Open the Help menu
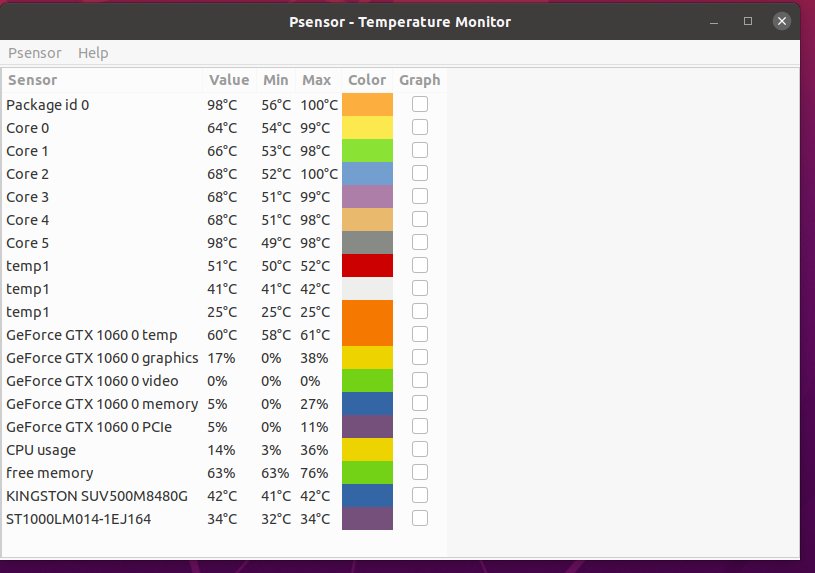 (93, 53)
